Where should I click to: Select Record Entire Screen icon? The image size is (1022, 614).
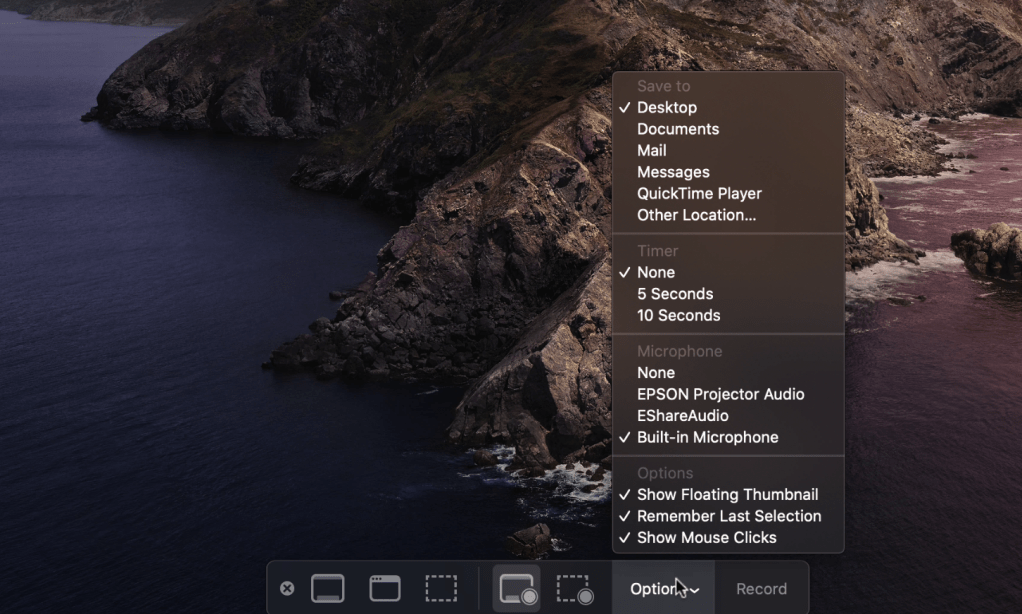pos(516,589)
